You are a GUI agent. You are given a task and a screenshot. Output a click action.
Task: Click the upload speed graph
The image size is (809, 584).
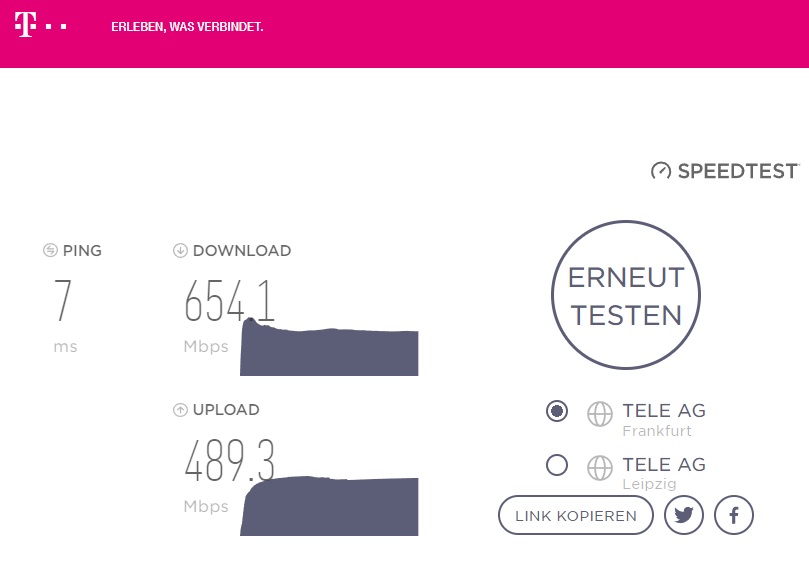tap(329, 506)
